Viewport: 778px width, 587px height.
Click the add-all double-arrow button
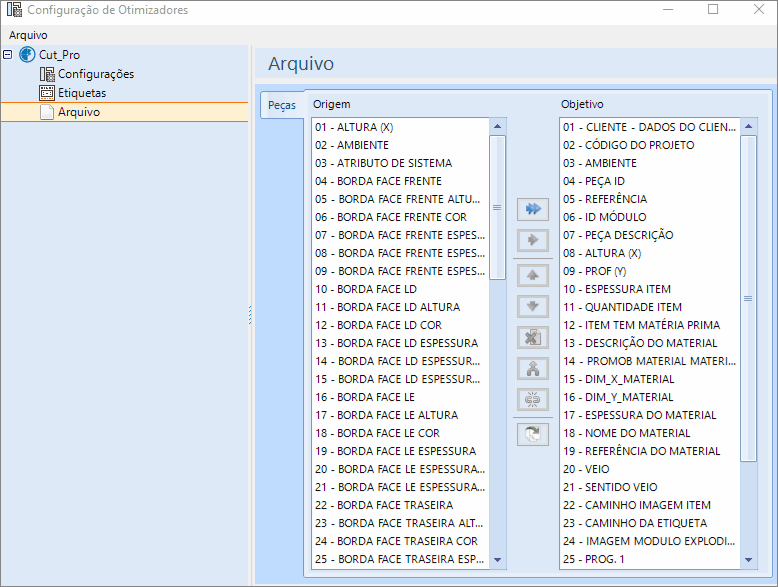tap(532, 209)
